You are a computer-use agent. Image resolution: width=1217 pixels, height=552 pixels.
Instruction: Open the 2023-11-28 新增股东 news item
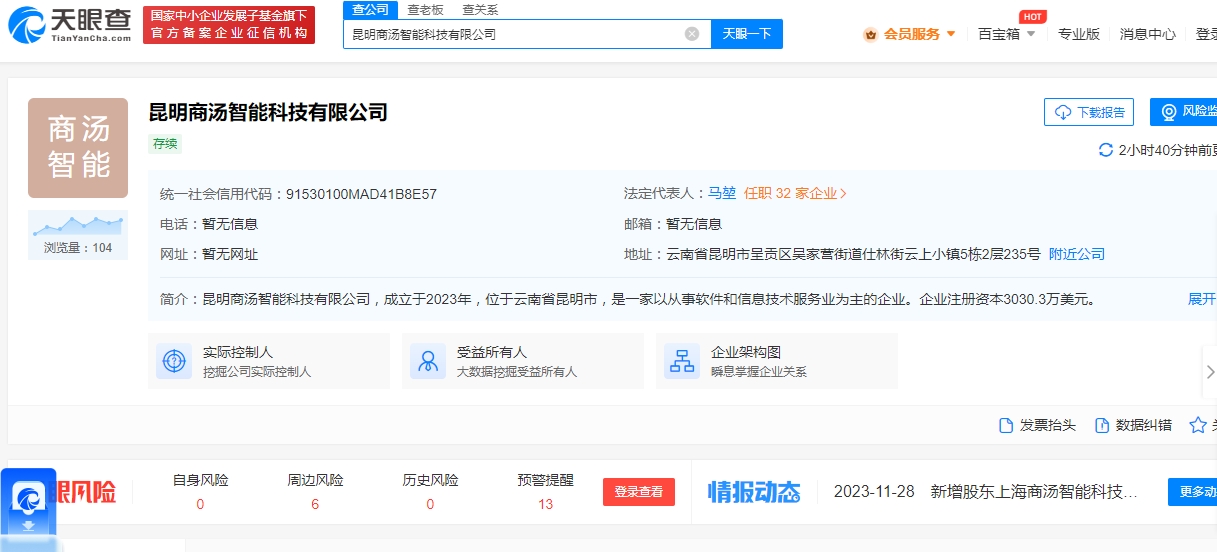coord(986,492)
